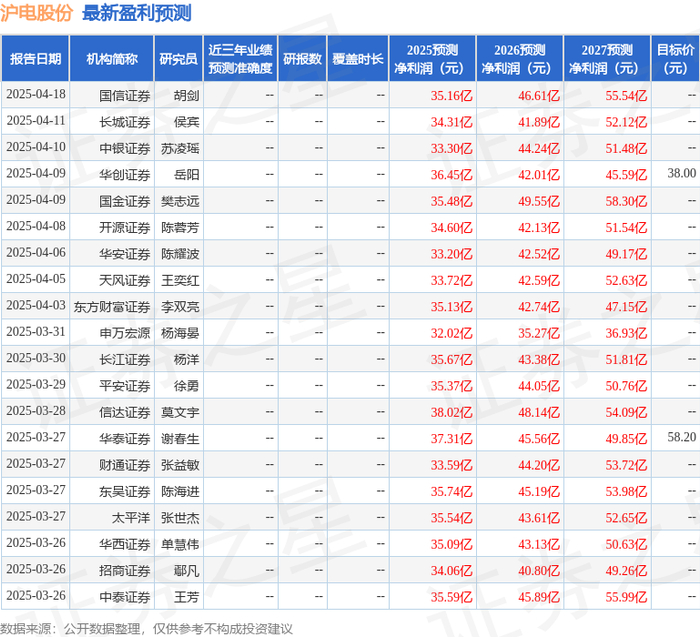Click the 55.54亿 profit value

tap(626, 96)
